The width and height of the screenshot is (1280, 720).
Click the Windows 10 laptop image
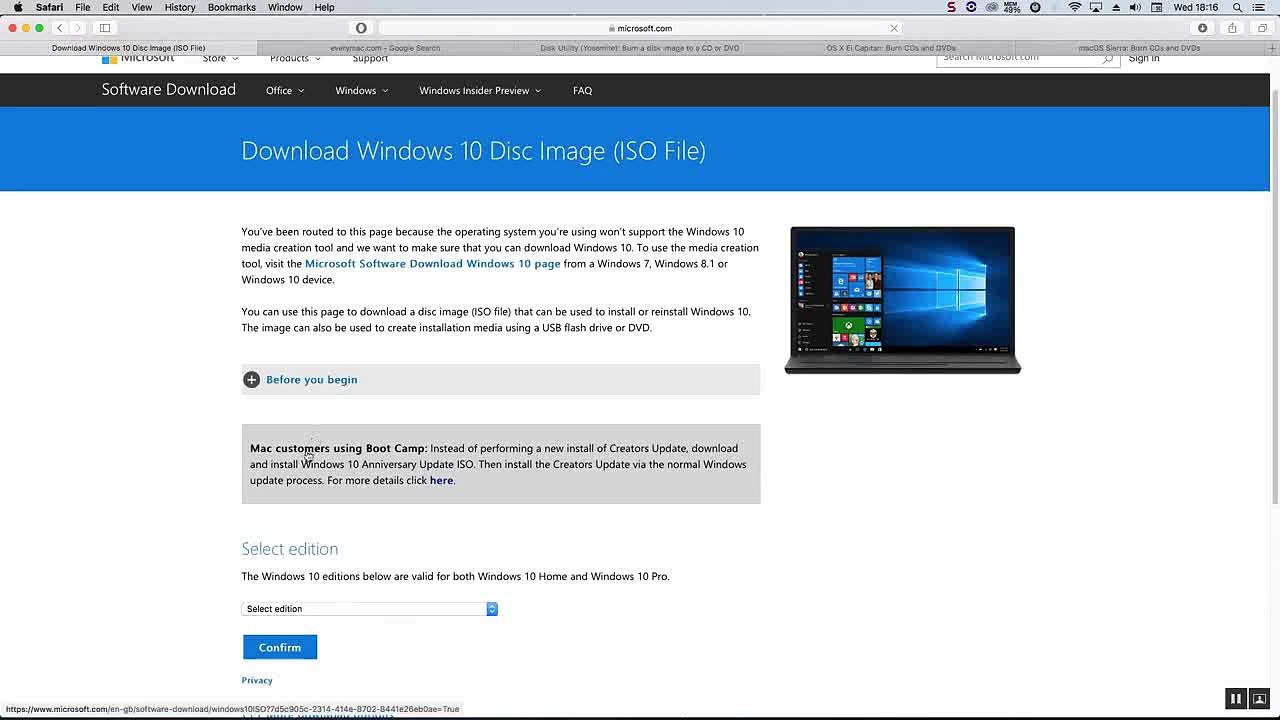click(903, 301)
